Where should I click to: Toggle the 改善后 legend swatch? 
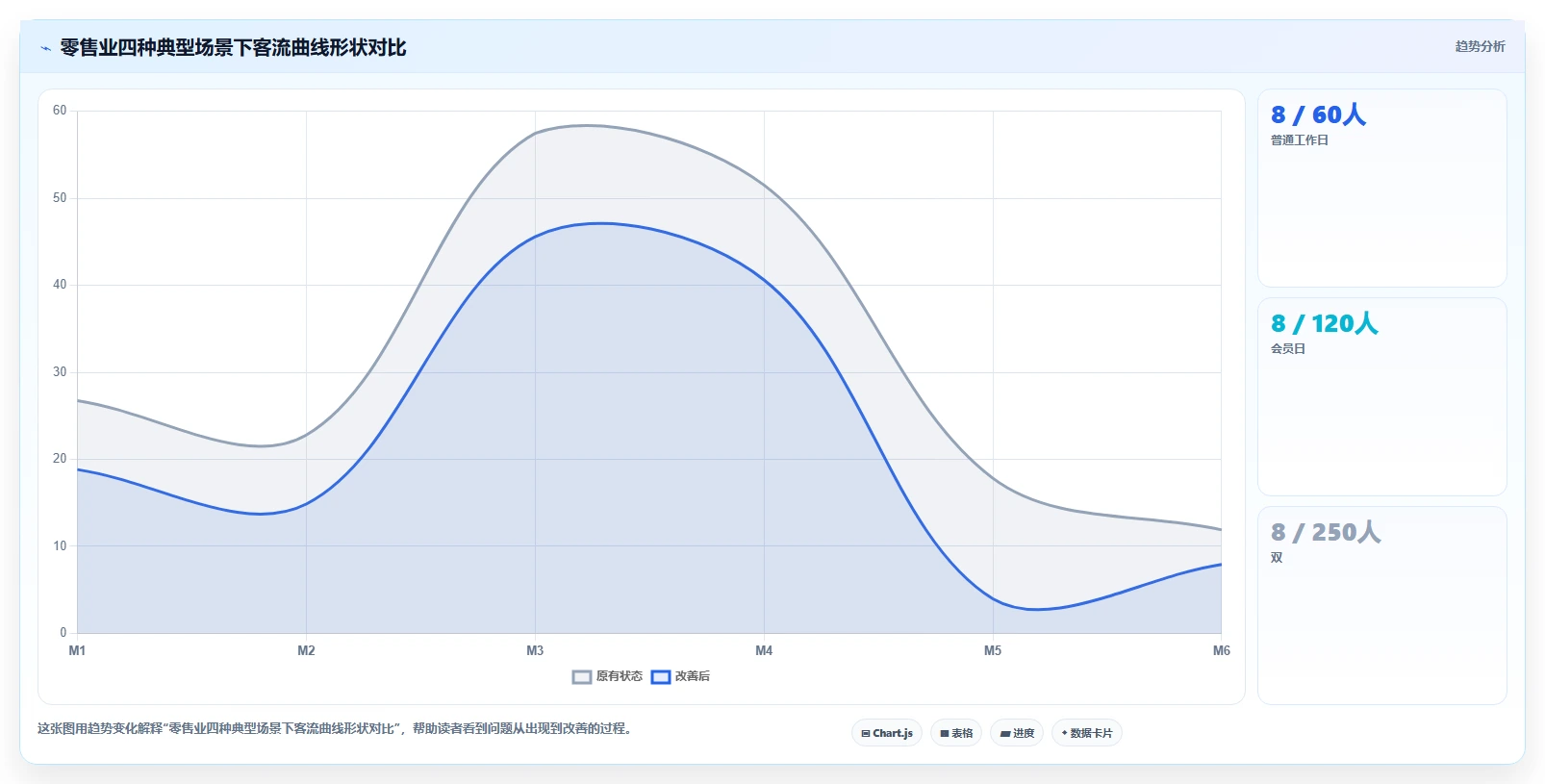coord(660,677)
